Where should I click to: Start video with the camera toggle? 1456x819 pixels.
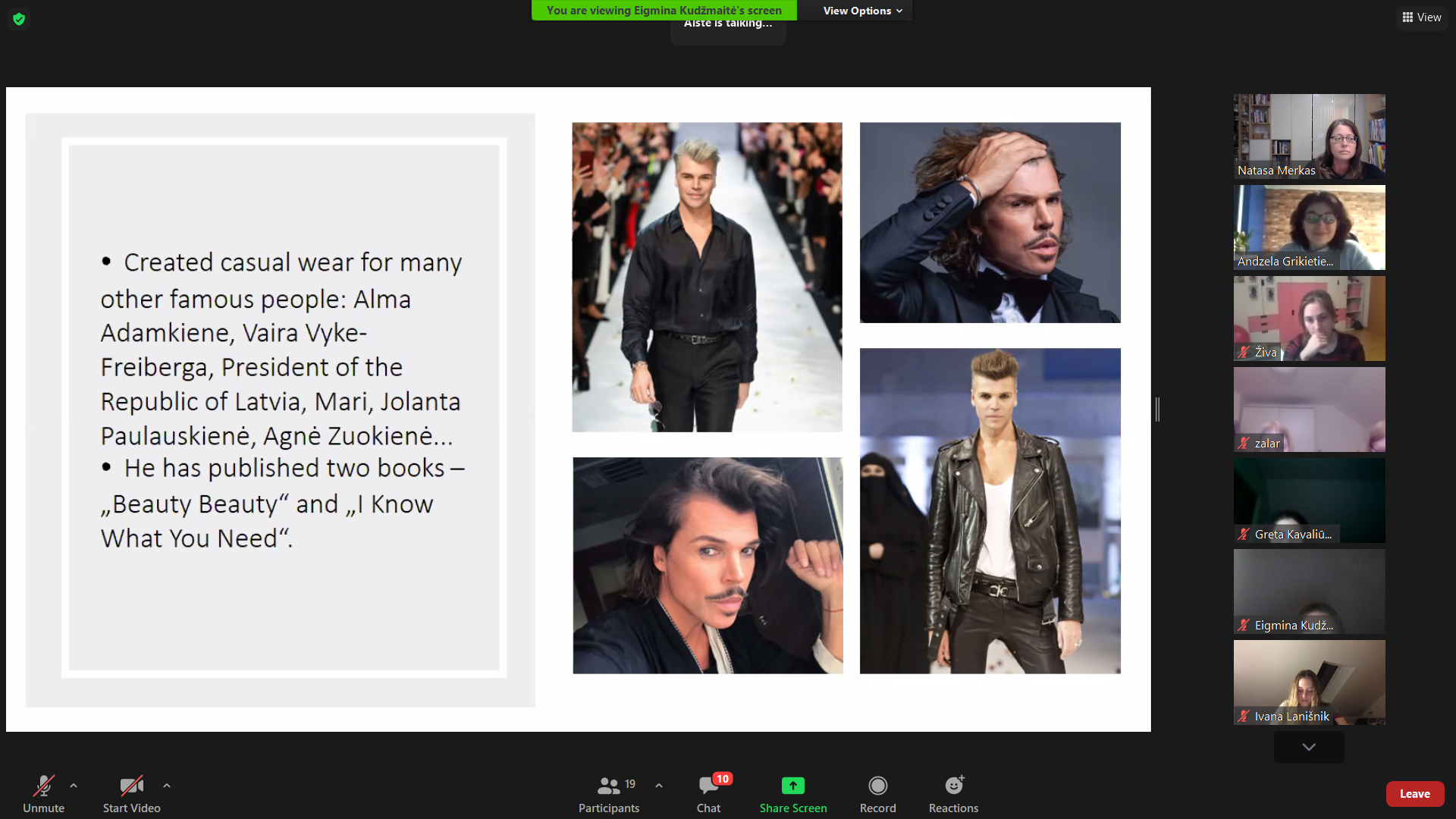point(131,793)
